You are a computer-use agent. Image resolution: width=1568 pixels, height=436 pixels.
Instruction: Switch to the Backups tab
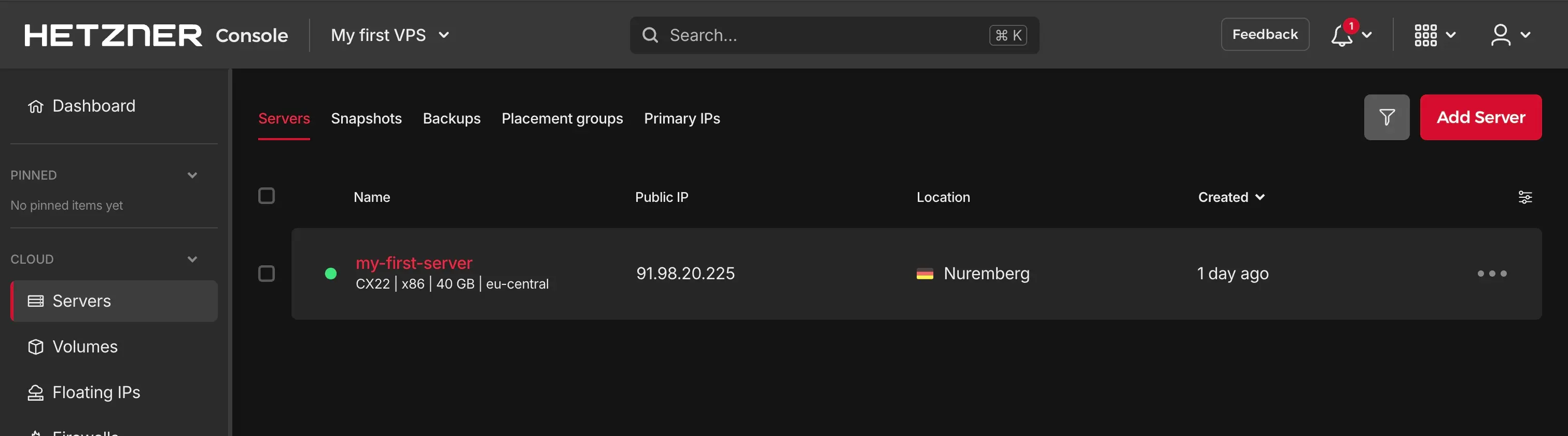click(x=452, y=118)
